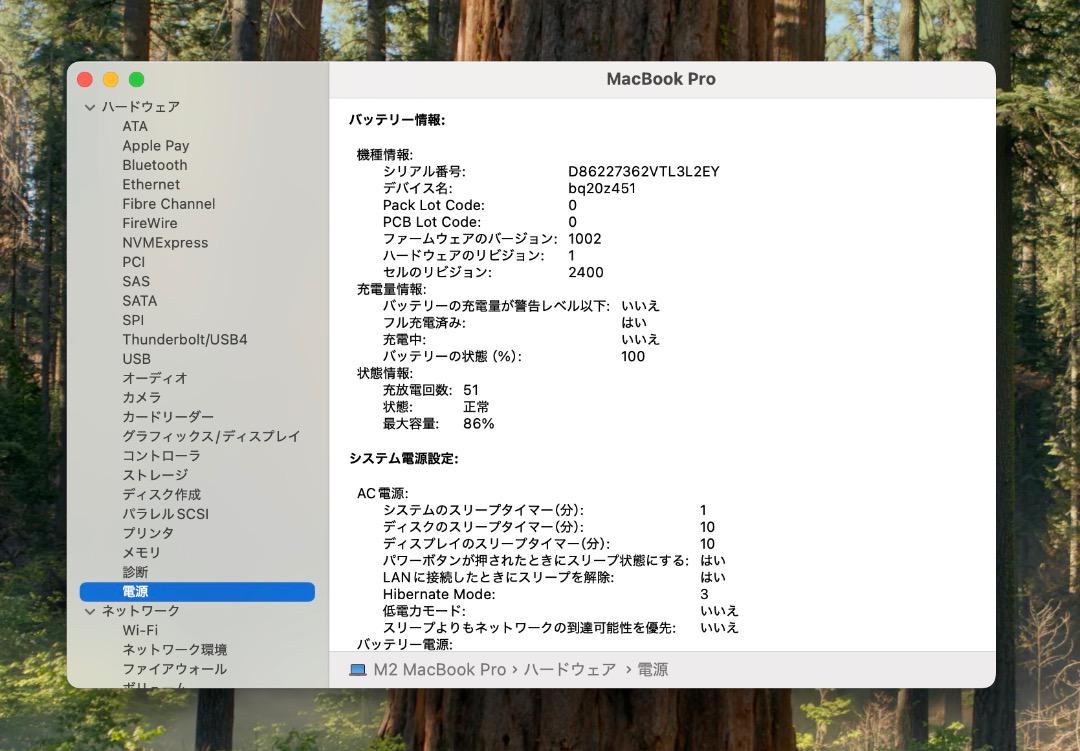Click the MacBook Pro window title
The image size is (1080, 751).
pyautogui.click(x=661, y=79)
